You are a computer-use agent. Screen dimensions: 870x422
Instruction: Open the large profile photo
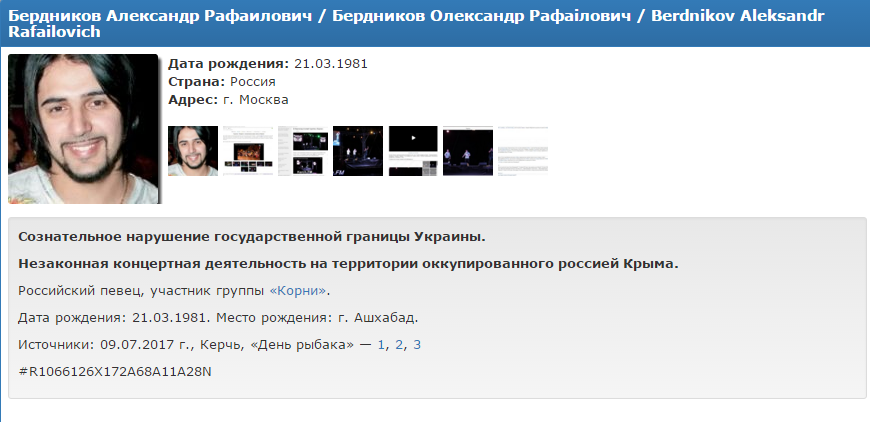click(83, 128)
